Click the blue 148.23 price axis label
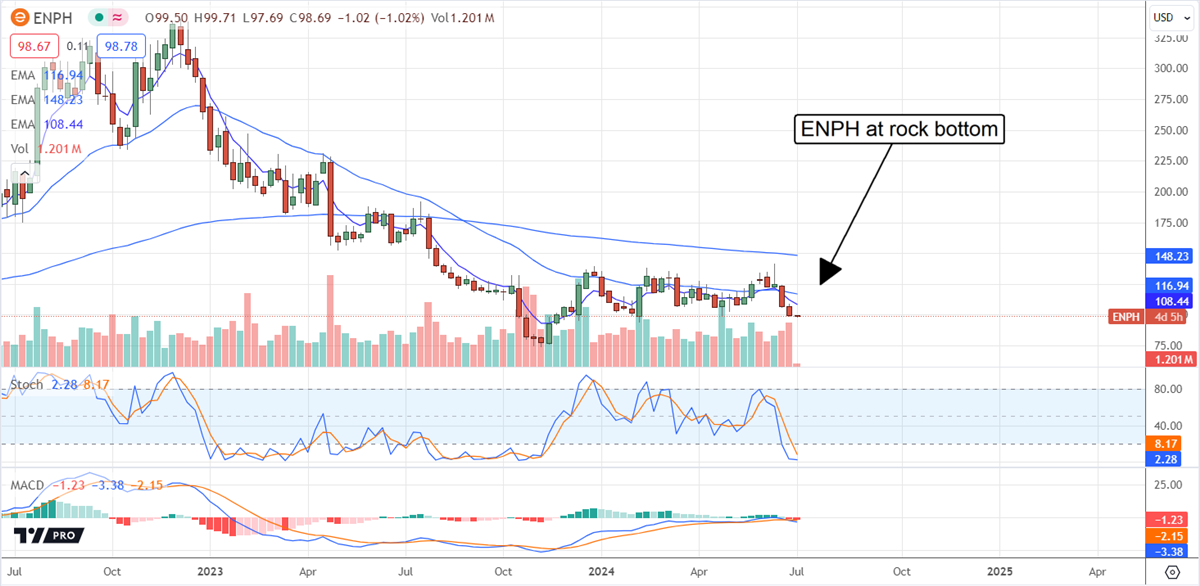Viewport: 1200px width, 586px height. (x=1167, y=256)
